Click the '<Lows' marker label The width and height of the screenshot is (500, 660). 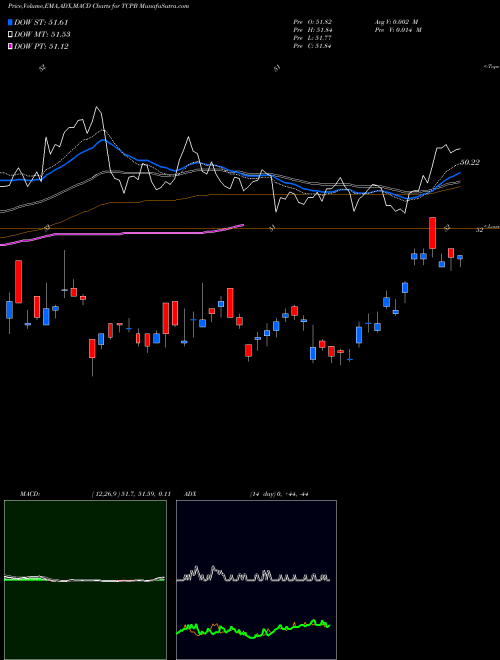[x=492, y=226]
